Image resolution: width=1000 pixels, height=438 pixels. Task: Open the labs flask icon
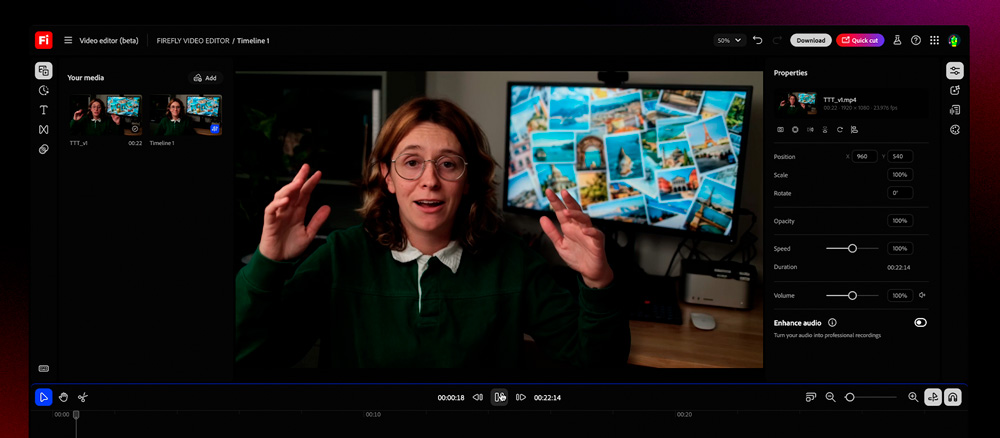click(897, 40)
